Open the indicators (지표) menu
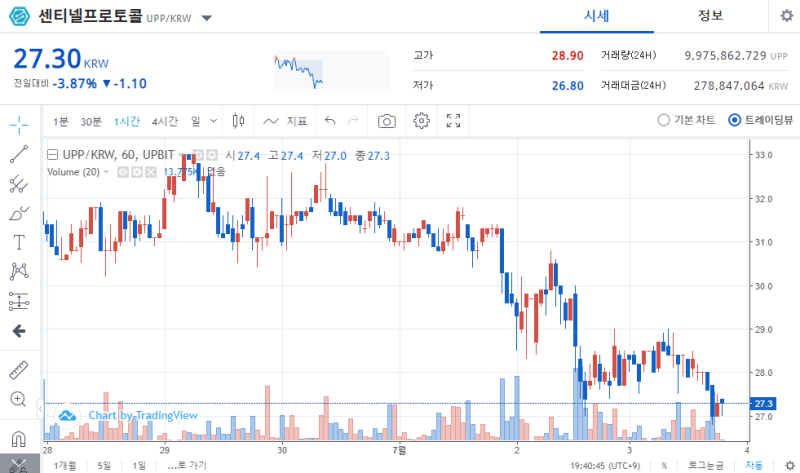The width and height of the screenshot is (800, 473). (x=285, y=121)
